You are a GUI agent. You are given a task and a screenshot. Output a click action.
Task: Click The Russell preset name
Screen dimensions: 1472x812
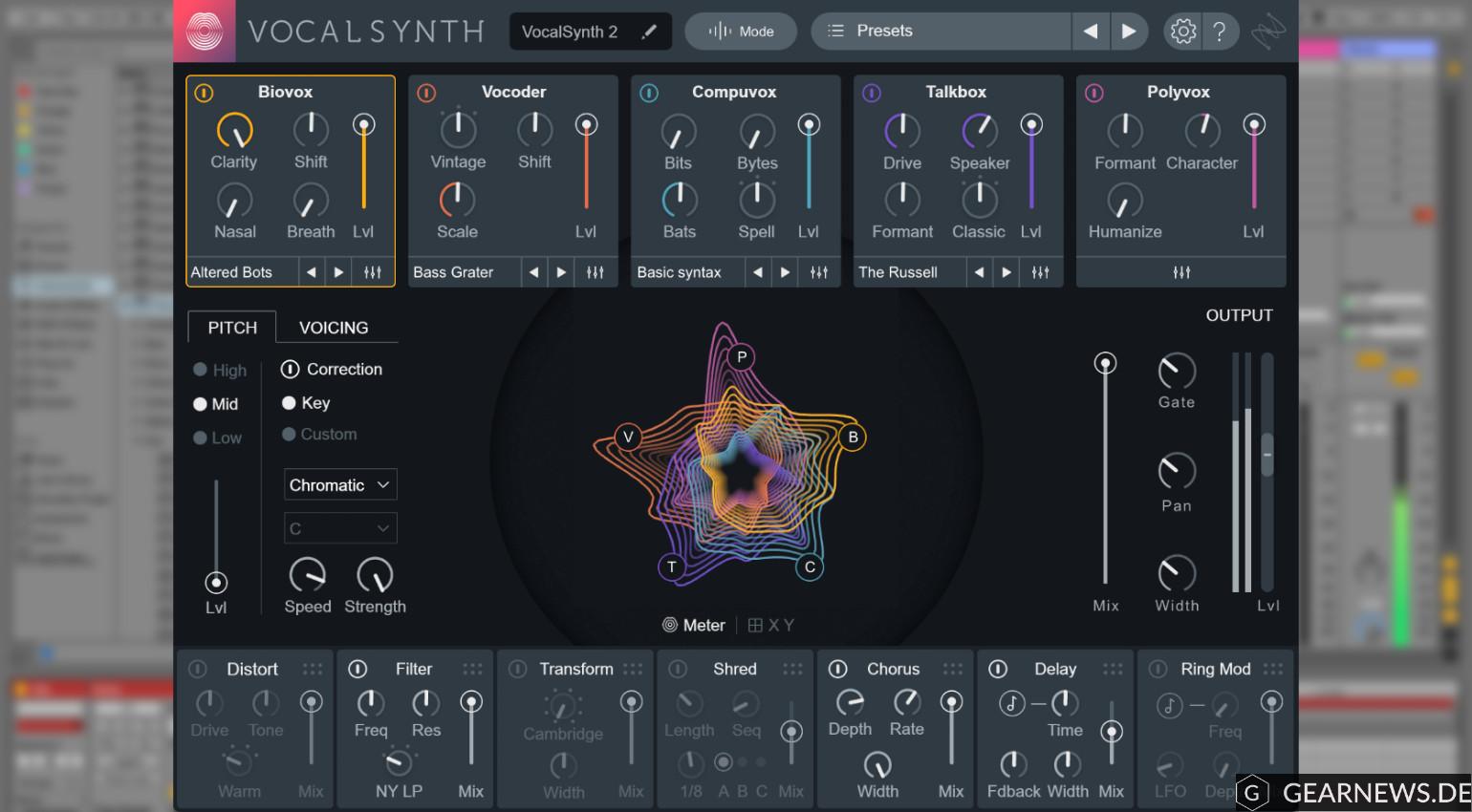click(898, 272)
